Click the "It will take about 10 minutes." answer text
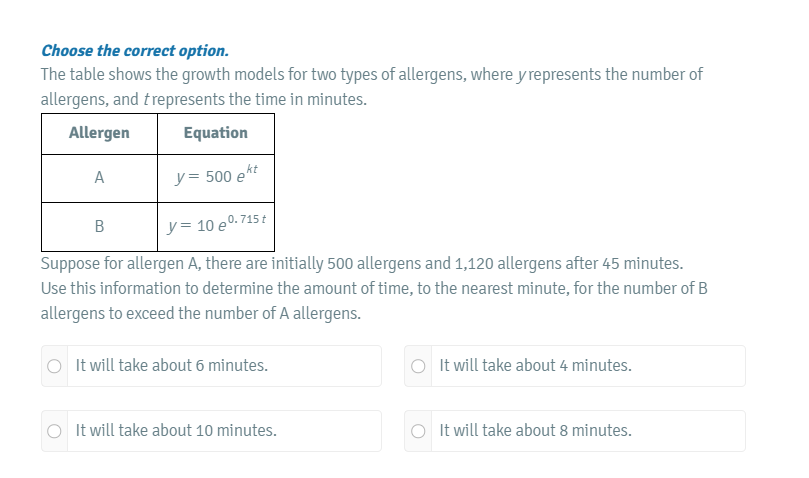Viewport: 809px width, 478px height. [176, 431]
